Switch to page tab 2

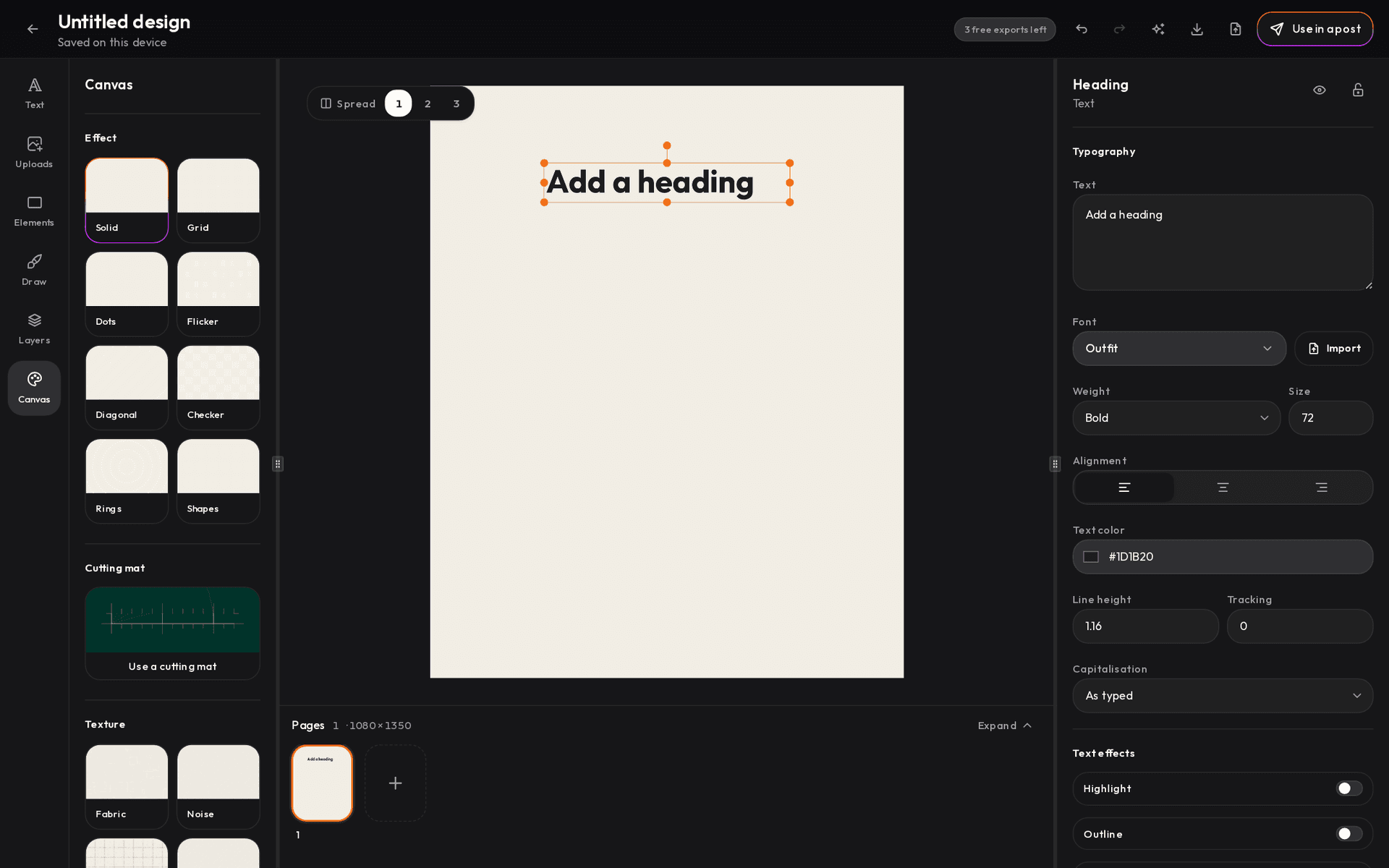428,103
